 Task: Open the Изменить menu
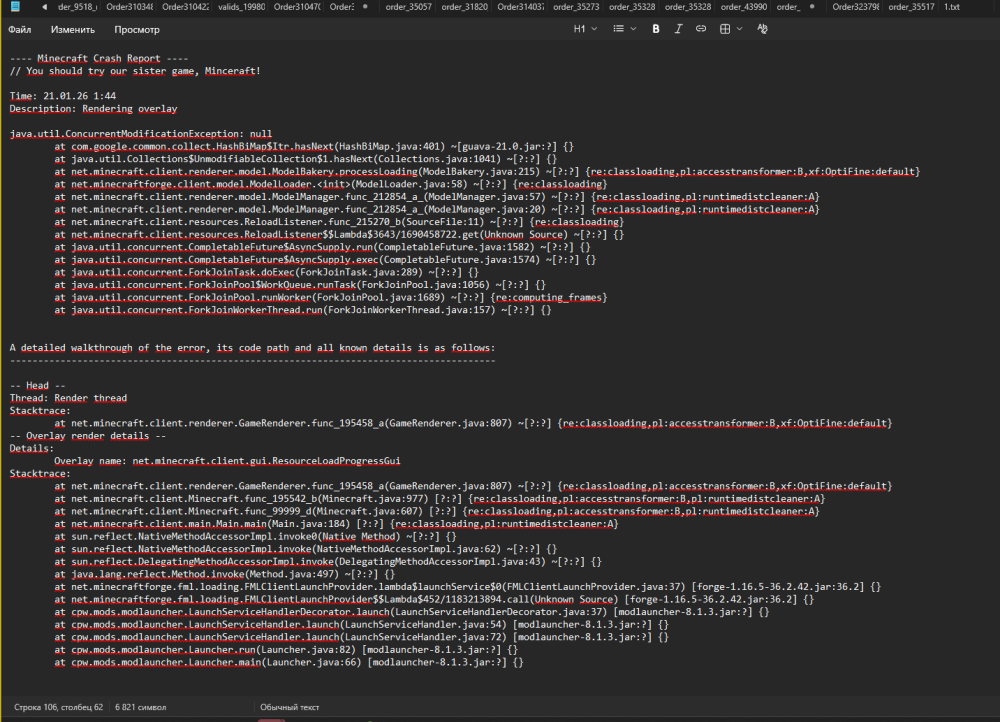coord(73,29)
